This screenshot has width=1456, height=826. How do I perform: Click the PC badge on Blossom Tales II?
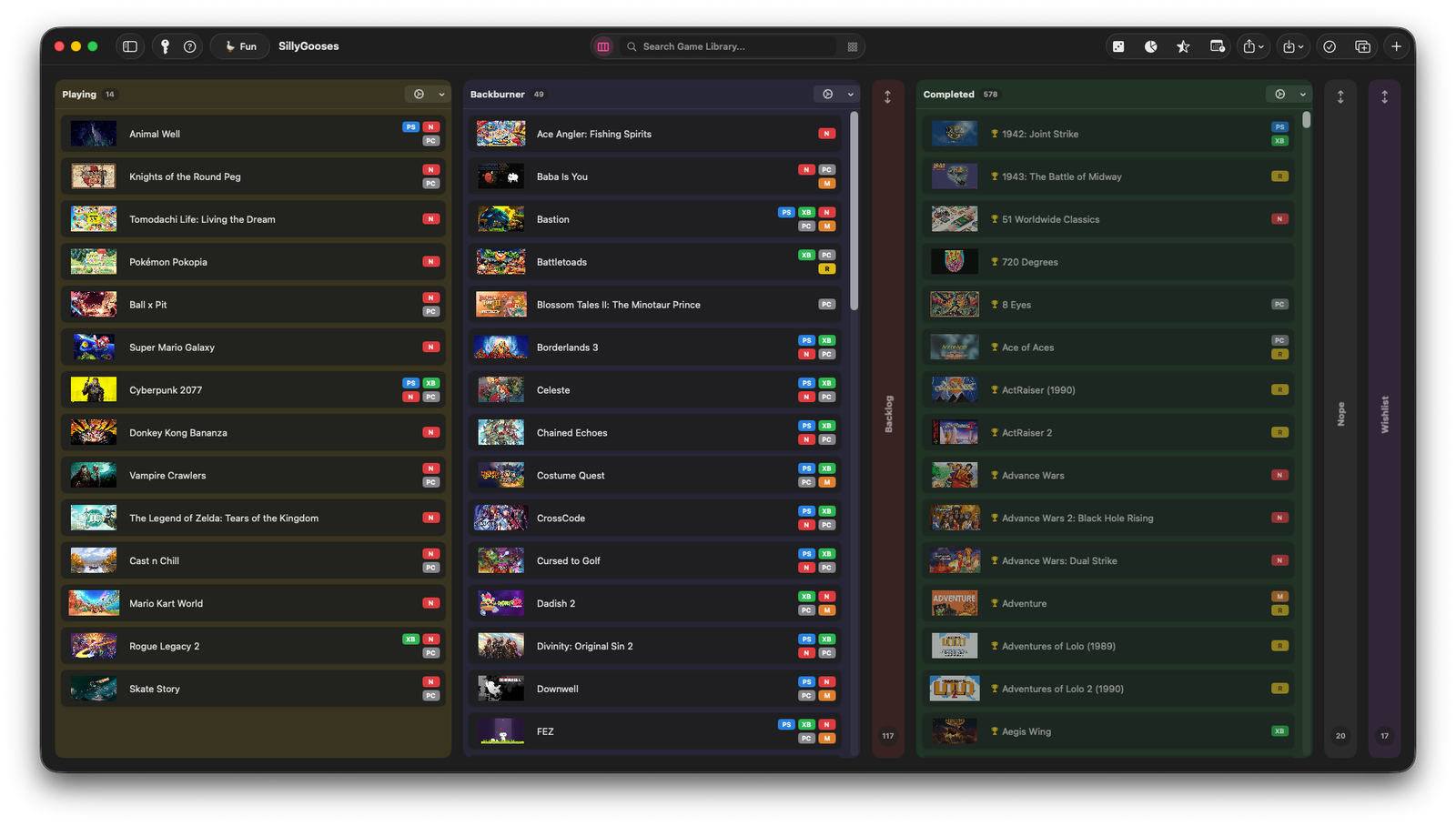[x=826, y=305]
